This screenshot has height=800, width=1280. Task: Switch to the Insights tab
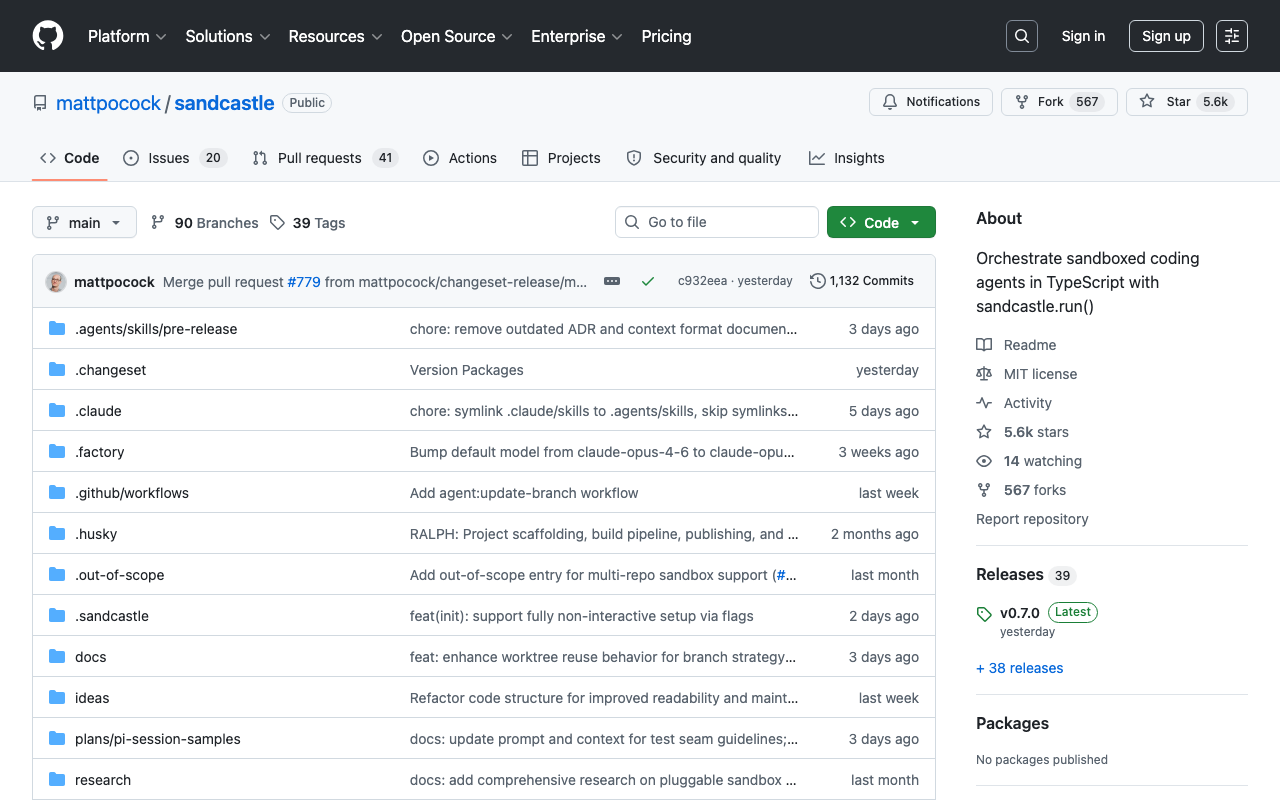[x=847, y=158]
